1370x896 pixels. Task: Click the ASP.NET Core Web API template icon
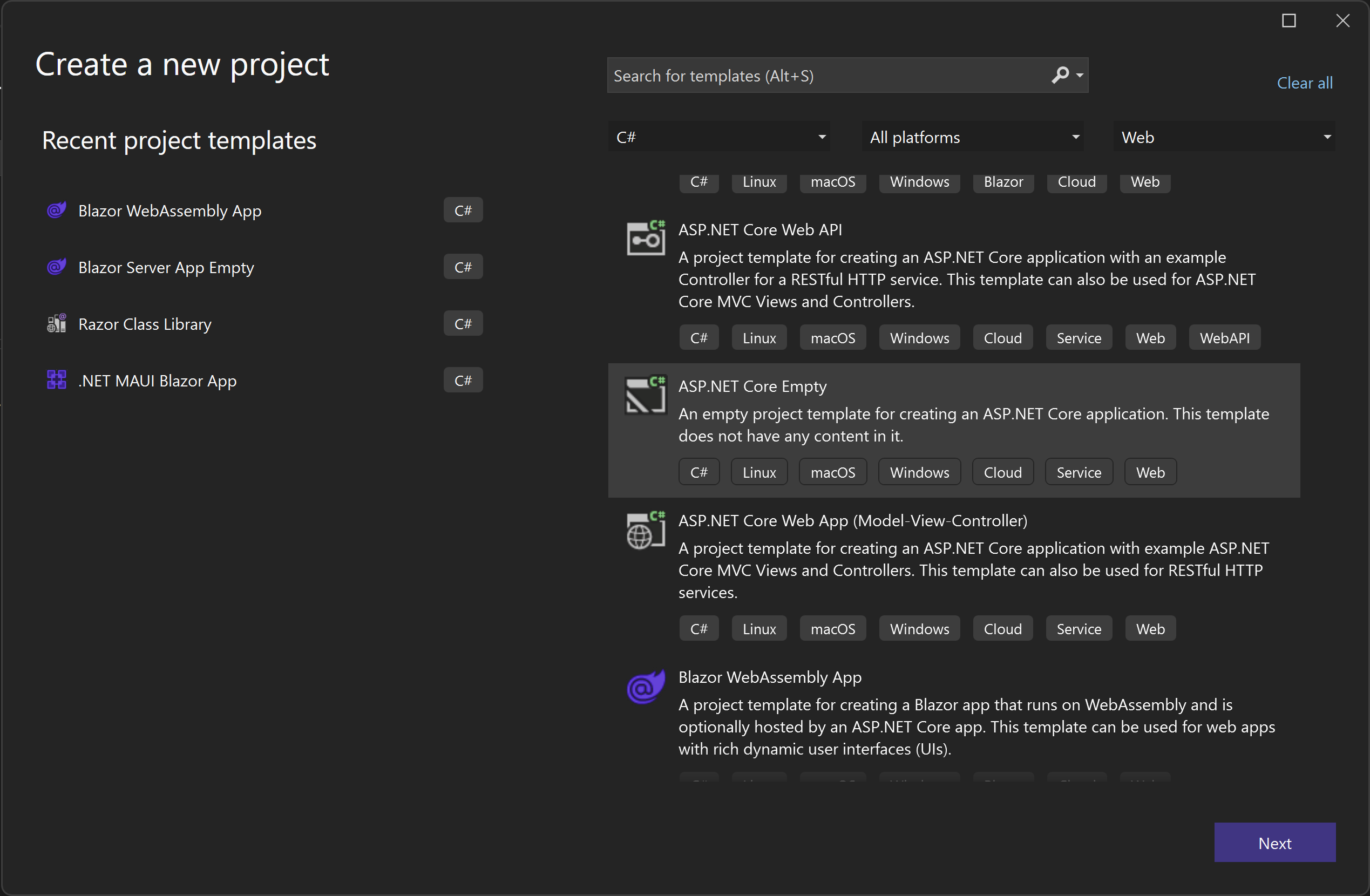click(x=645, y=238)
